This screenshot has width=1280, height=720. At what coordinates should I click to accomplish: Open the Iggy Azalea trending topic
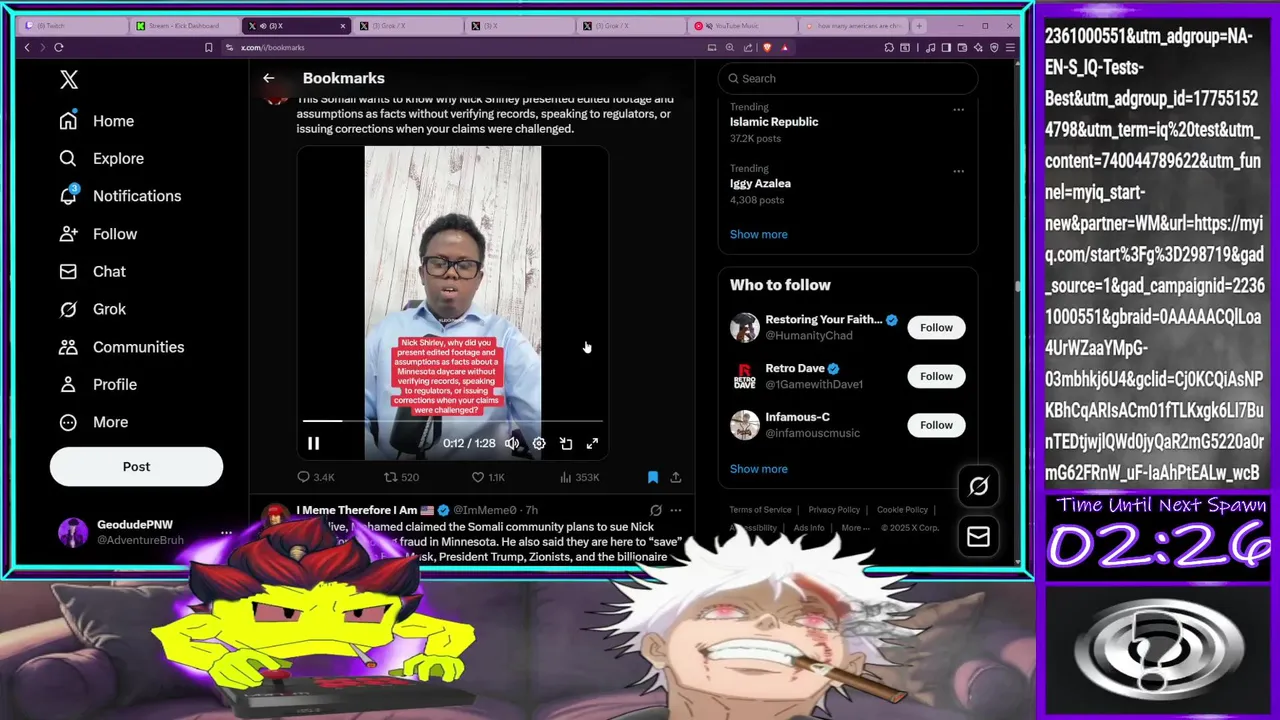point(760,184)
